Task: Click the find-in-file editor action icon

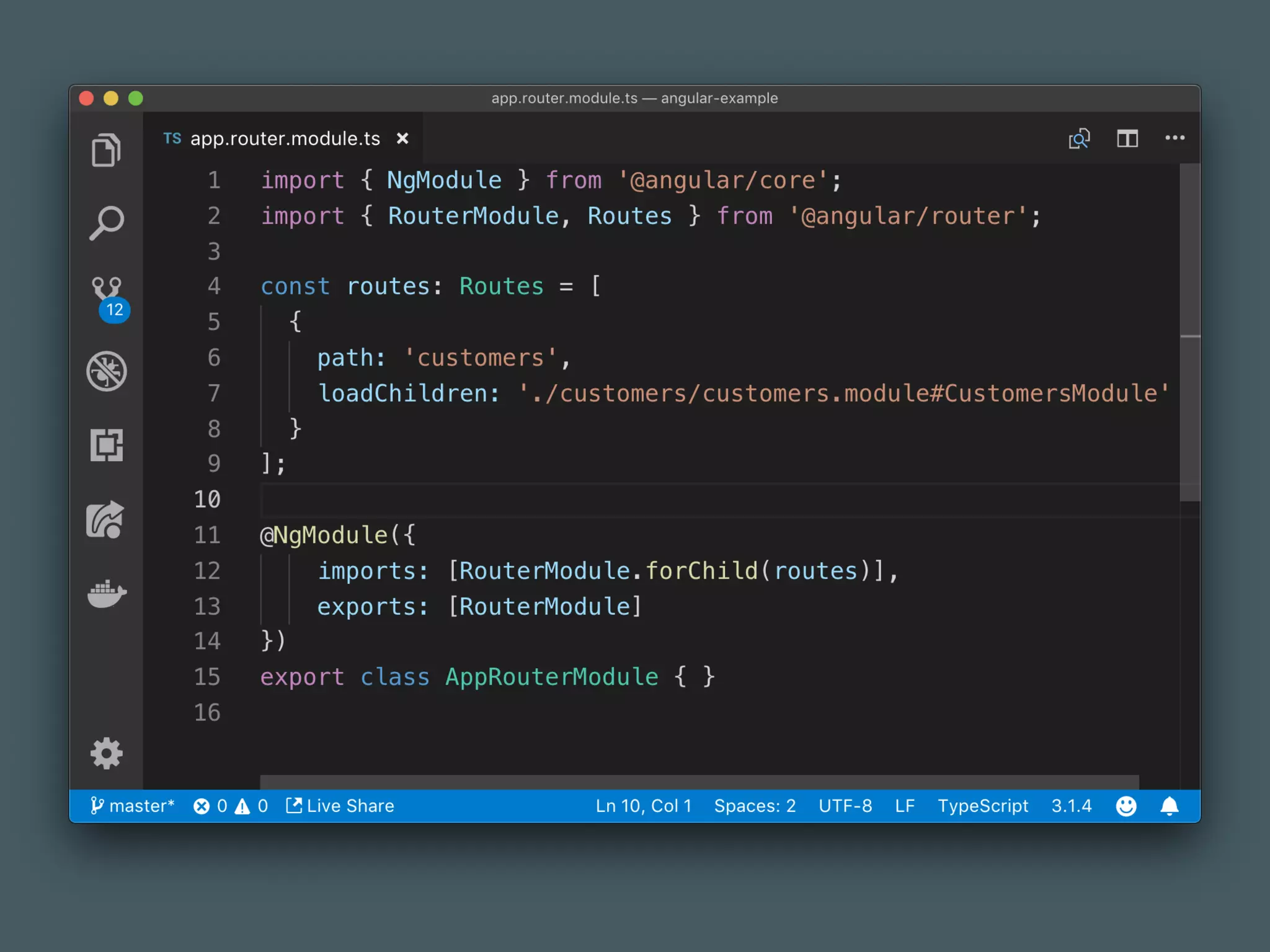Action: pyautogui.click(x=1079, y=138)
